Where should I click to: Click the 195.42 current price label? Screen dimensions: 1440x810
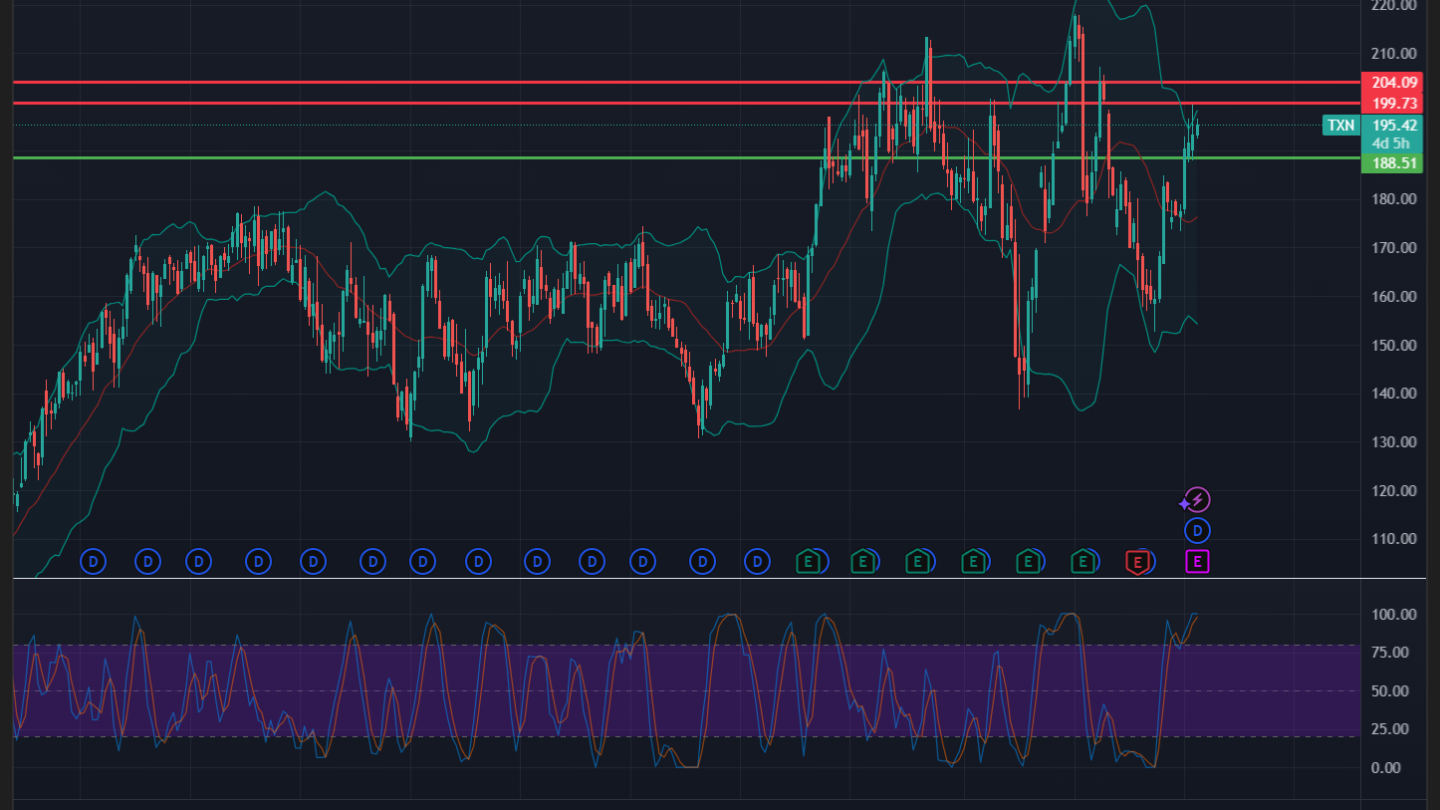pyautogui.click(x=1394, y=125)
